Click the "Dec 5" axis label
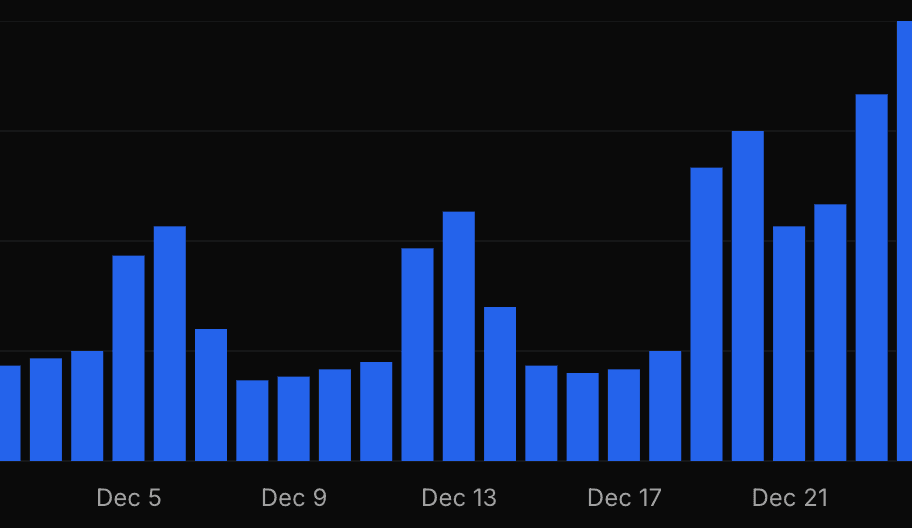Screen dimensions: 912x528 tap(128, 498)
